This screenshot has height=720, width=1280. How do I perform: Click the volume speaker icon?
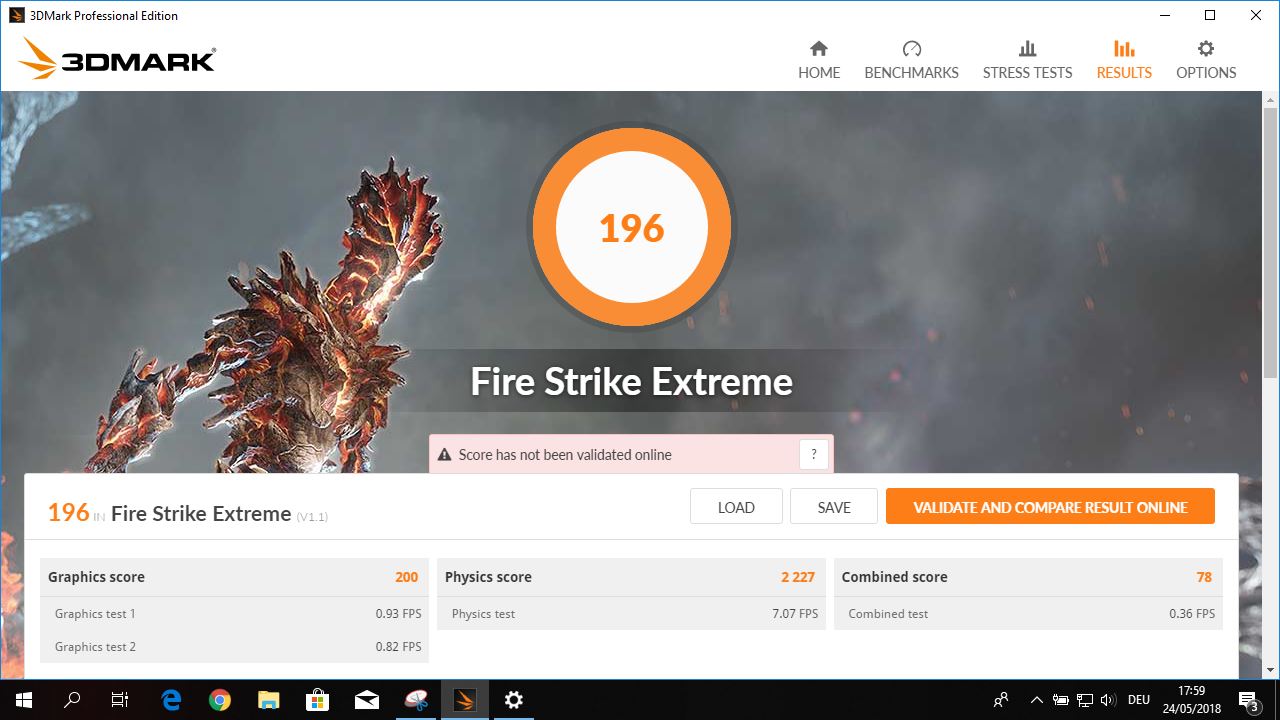tap(1108, 700)
